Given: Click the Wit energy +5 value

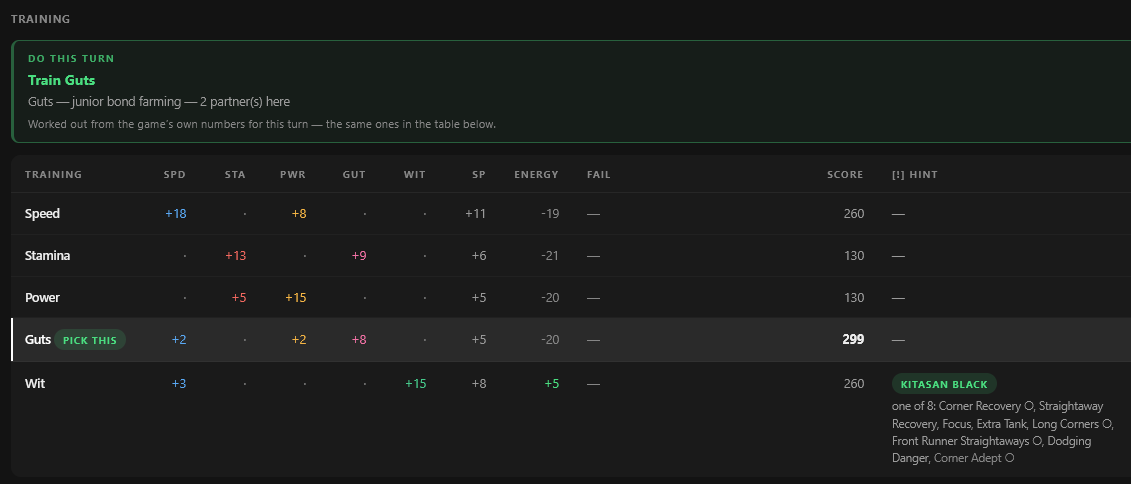Looking at the screenshot, I should point(551,384).
